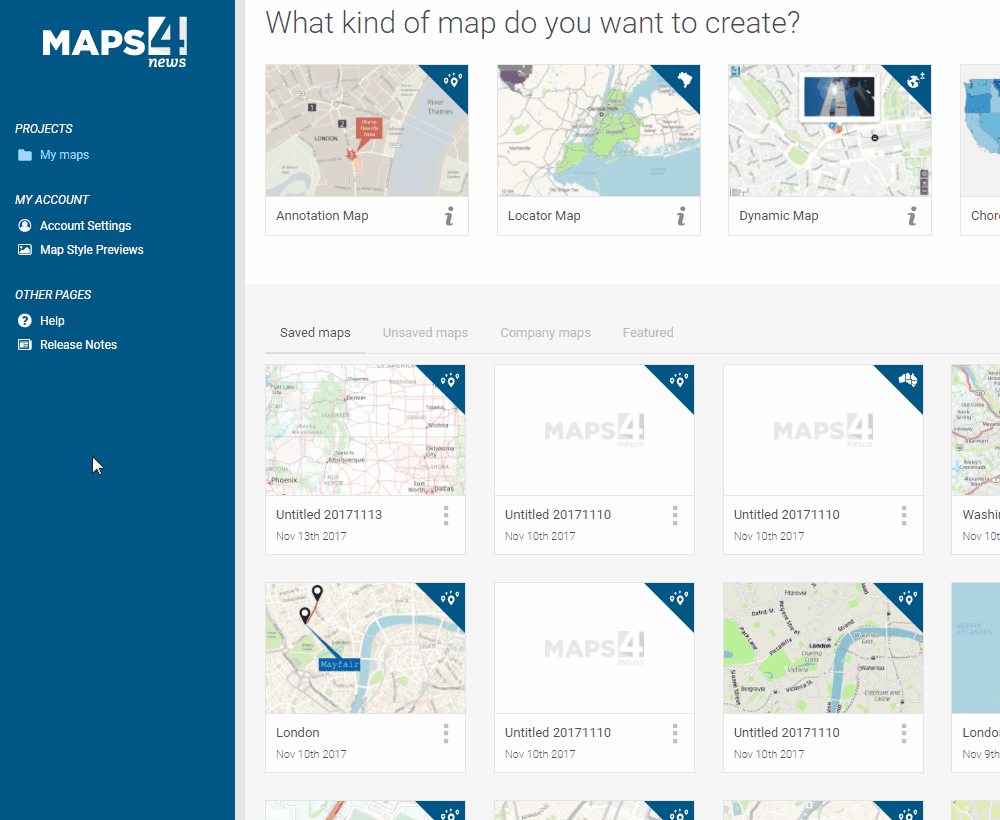Select the Featured tab

[648, 333]
